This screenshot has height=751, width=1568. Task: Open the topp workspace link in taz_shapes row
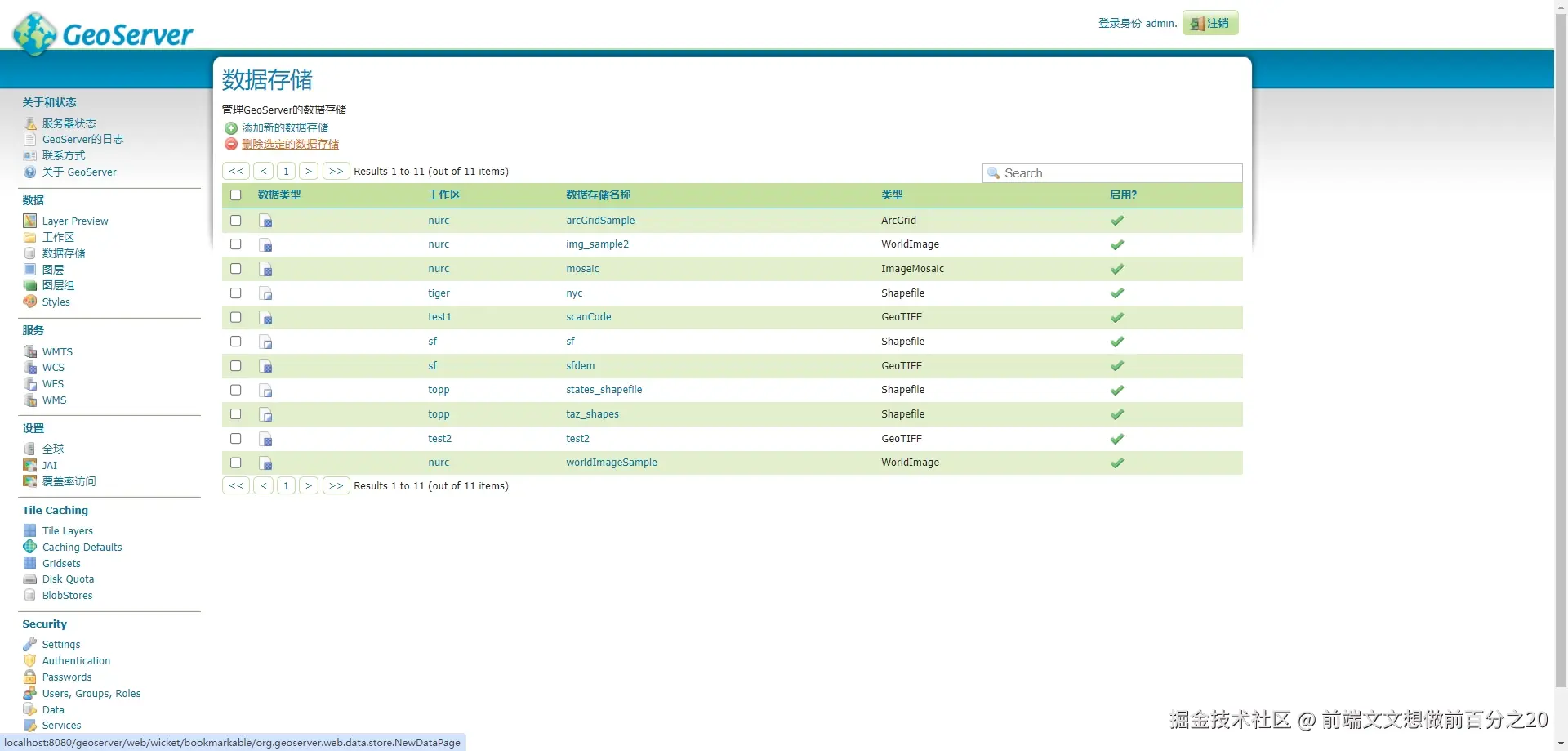pos(439,414)
